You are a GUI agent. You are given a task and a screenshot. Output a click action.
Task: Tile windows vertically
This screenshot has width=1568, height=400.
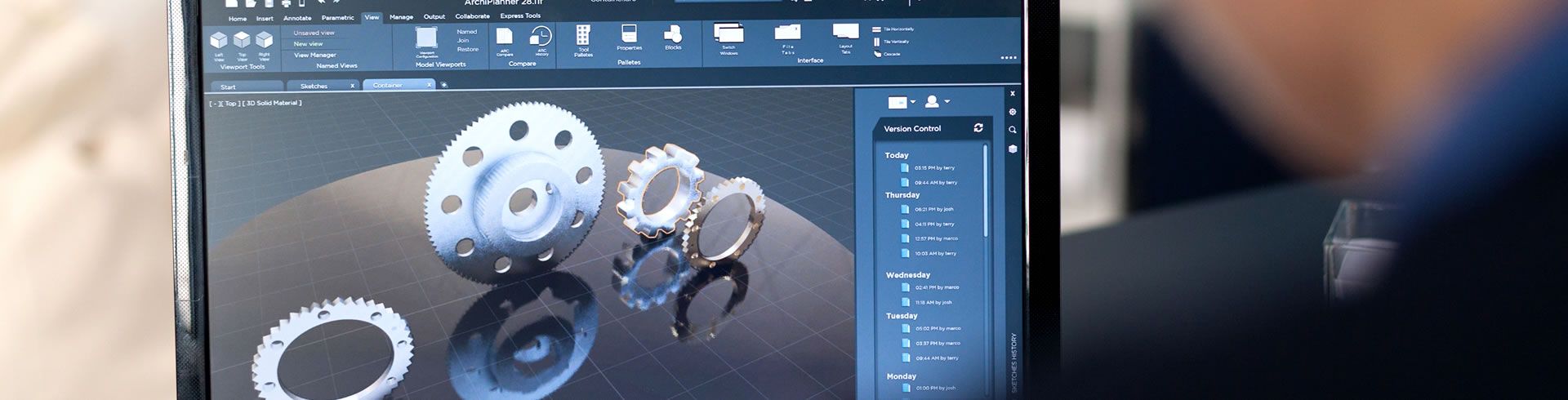(x=891, y=42)
